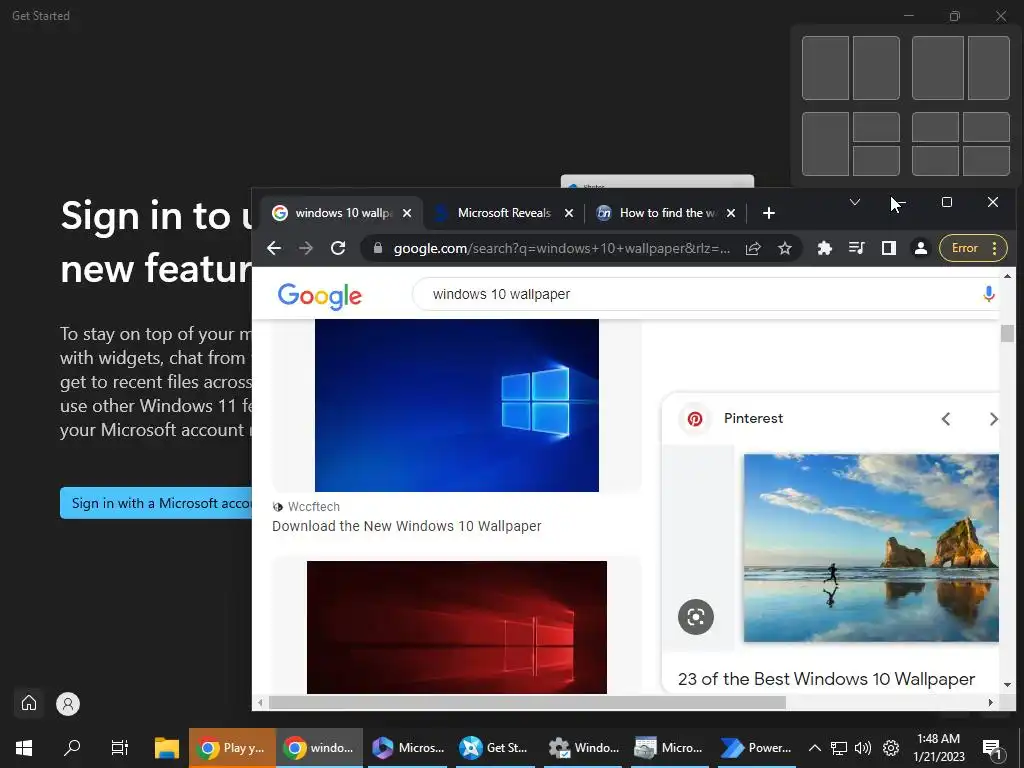The image size is (1024, 768).
Task: Switch to Microsoft Reveals tab
Action: pyautogui.click(x=504, y=213)
